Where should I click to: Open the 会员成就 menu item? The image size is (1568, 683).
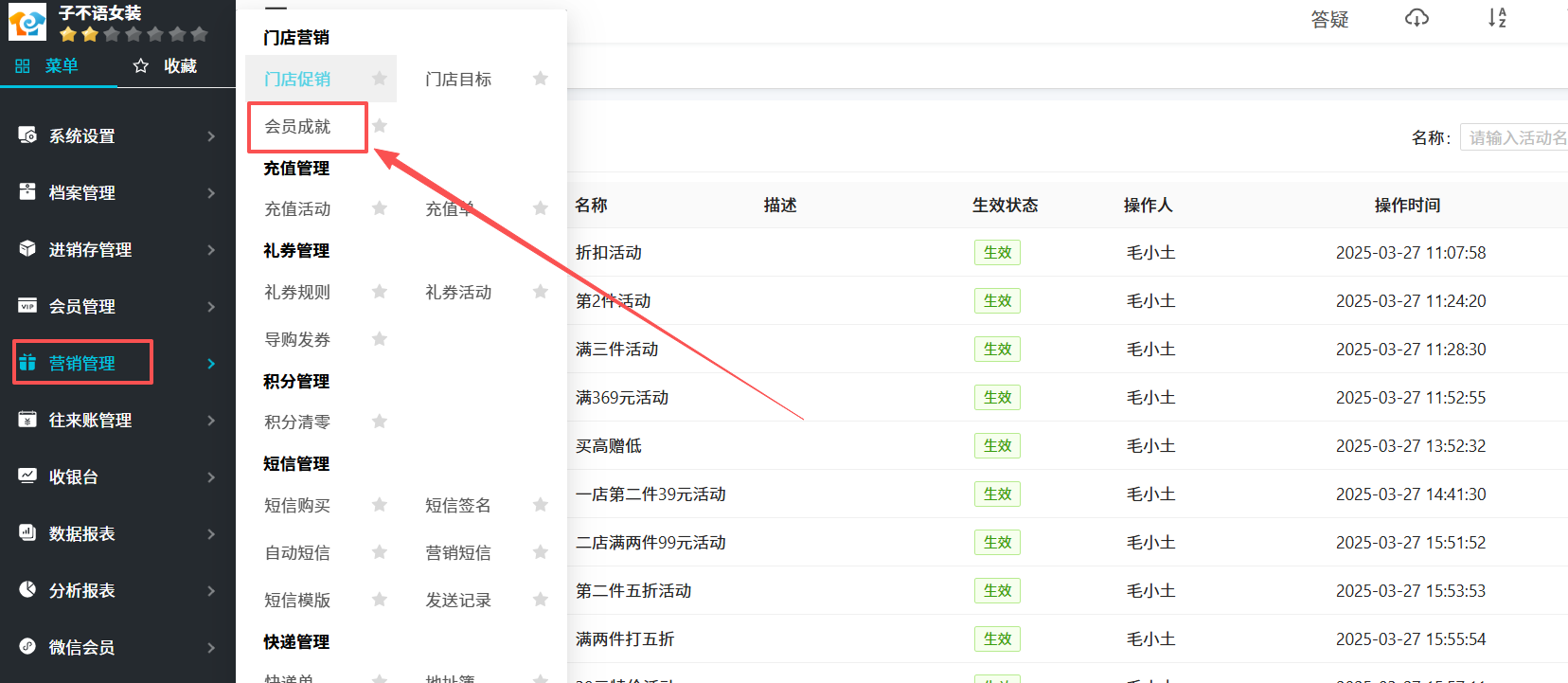tap(297, 127)
